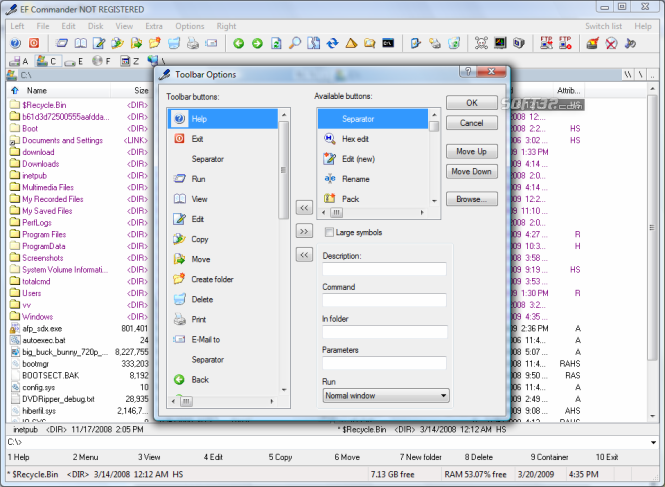The height and width of the screenshot is (487, 665).
Task: Select drive E in the drive bar
Action: pos(74,61)
